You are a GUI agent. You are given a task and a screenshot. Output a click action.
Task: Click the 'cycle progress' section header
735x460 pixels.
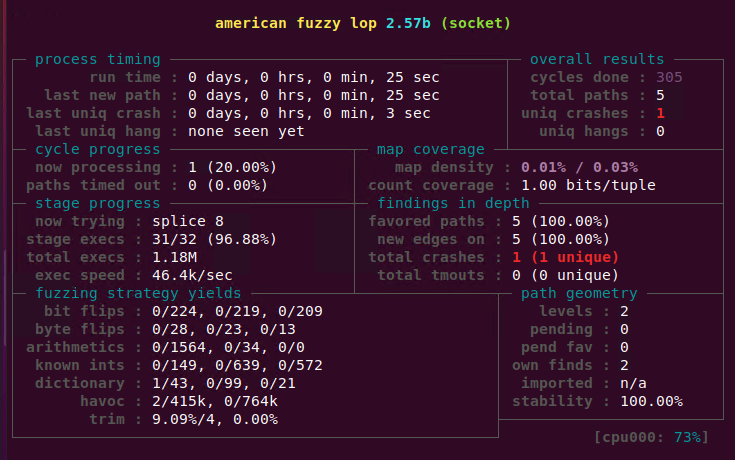point(98,149)
